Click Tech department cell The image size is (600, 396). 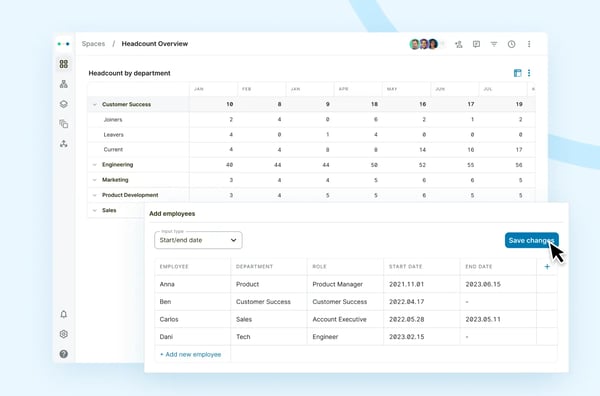click(x=269, y=337)
